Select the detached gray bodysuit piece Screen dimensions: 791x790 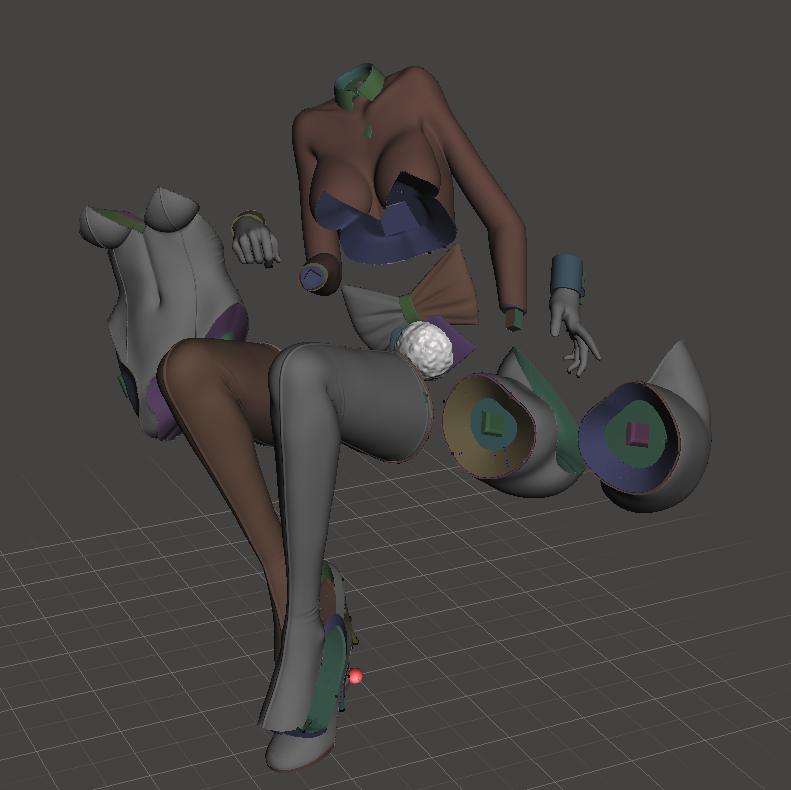(x=164, y=313)
